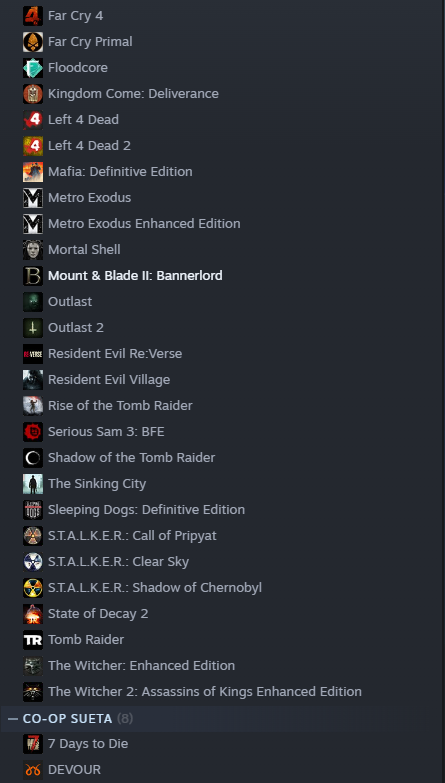Click the Serious Sam 3 red icon
This screenshot has width=445, height=783.
click(x=33, y=431)
